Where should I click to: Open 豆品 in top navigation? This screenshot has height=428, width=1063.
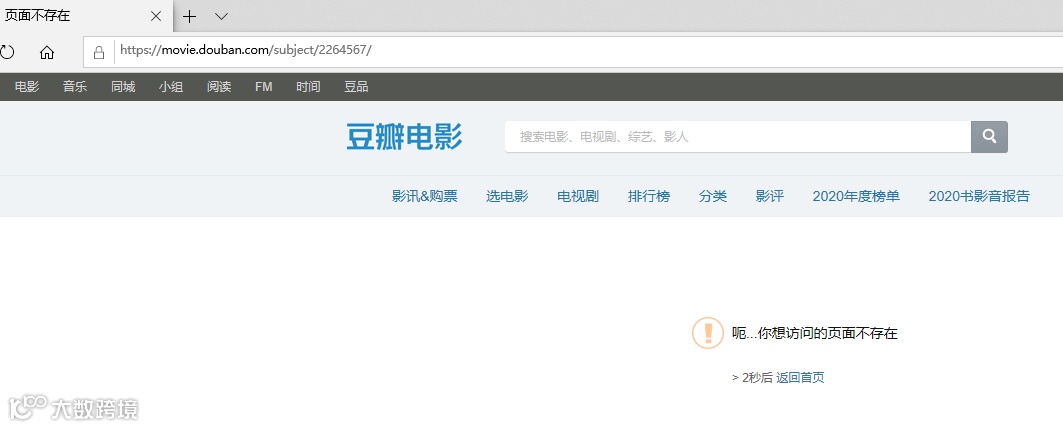point(357,87)
